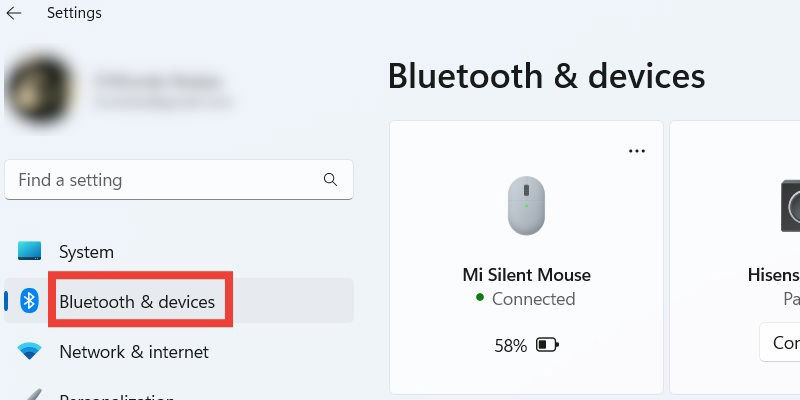
Task: Open the Mi Silent Mouse options menu
Action: 636,151
